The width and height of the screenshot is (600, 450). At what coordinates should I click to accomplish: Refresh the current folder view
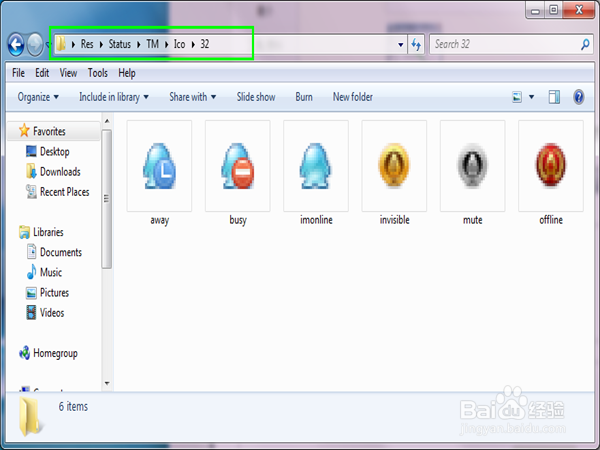(416, 45)
